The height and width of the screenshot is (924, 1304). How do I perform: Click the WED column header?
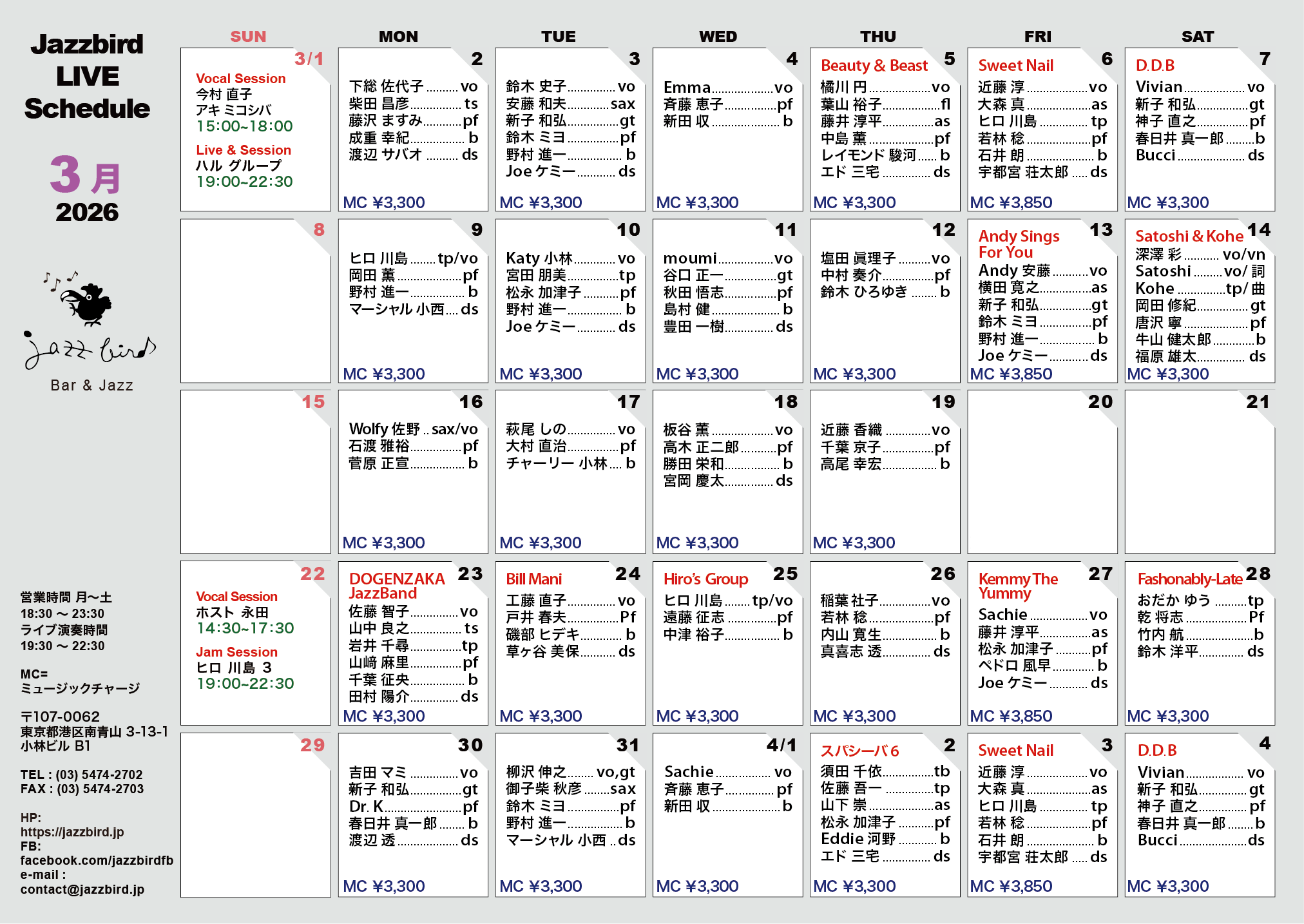[718, 37]
